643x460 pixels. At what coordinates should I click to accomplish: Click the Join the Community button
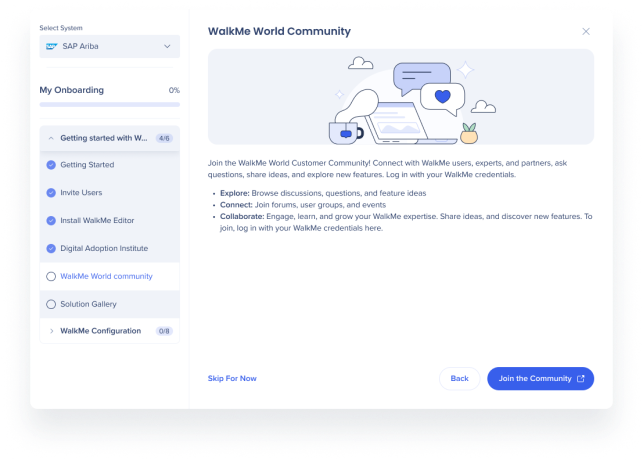click(540, 378)
